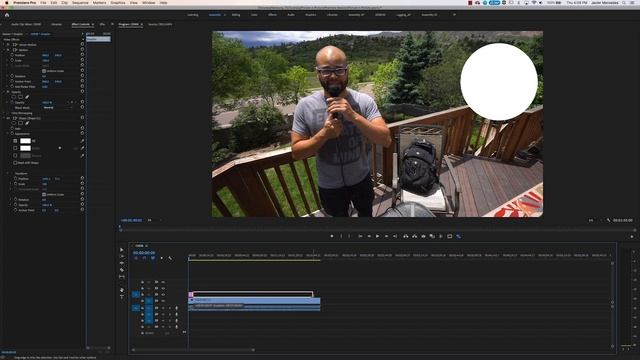Click the Go to In button
Viewport: 640px width, 360px height.
pyautogui.click(x=360, y=236)
